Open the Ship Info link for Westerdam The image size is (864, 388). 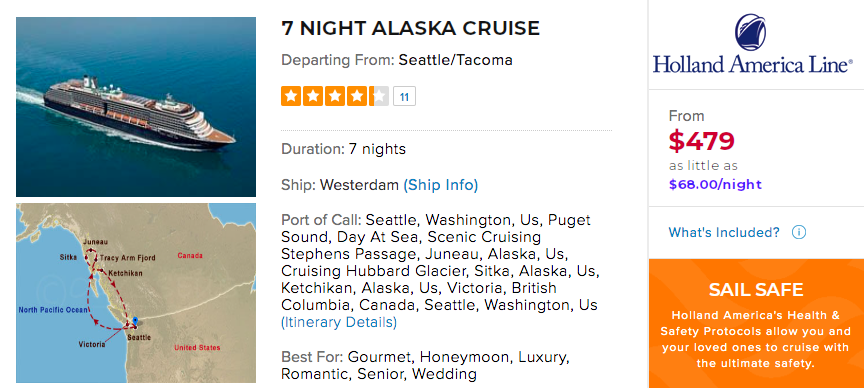(x=441, y=185)
